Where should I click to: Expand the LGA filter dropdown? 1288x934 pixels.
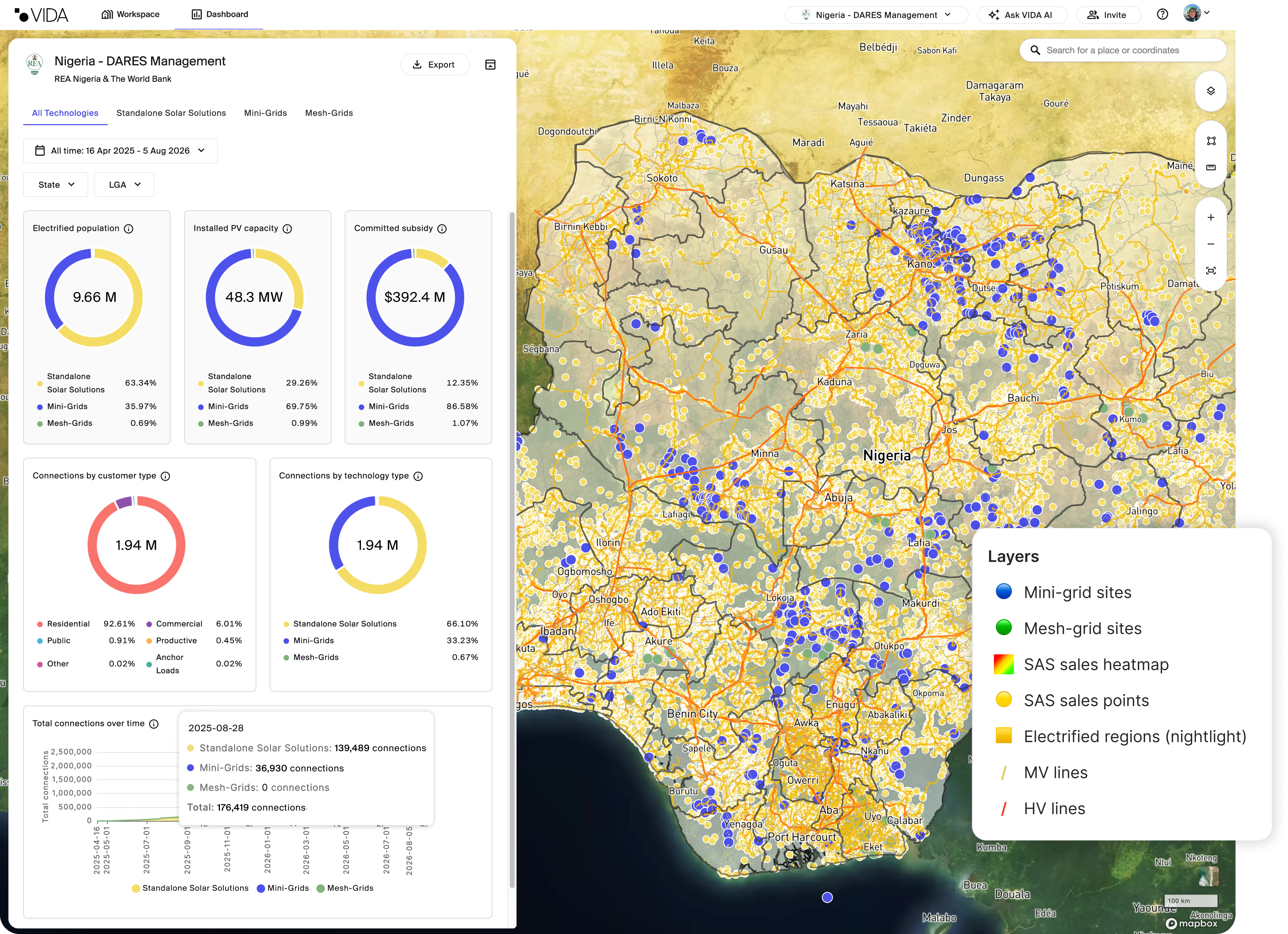pyautogui.click(x=124, y=185)
